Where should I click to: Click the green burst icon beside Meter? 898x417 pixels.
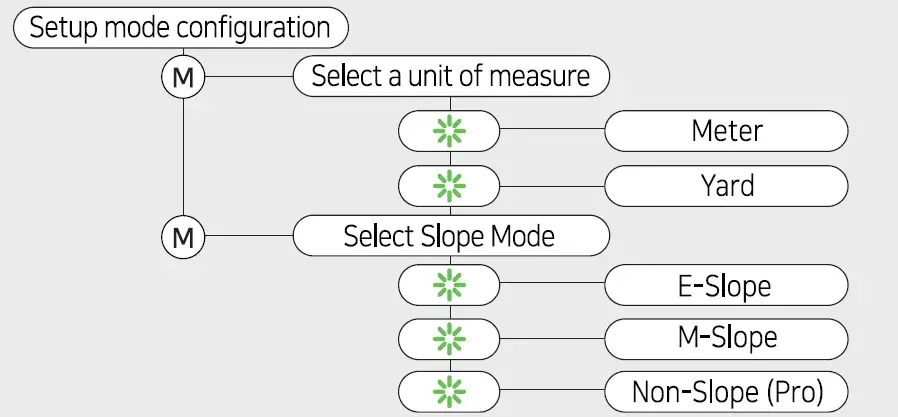[x=449, y=131]
